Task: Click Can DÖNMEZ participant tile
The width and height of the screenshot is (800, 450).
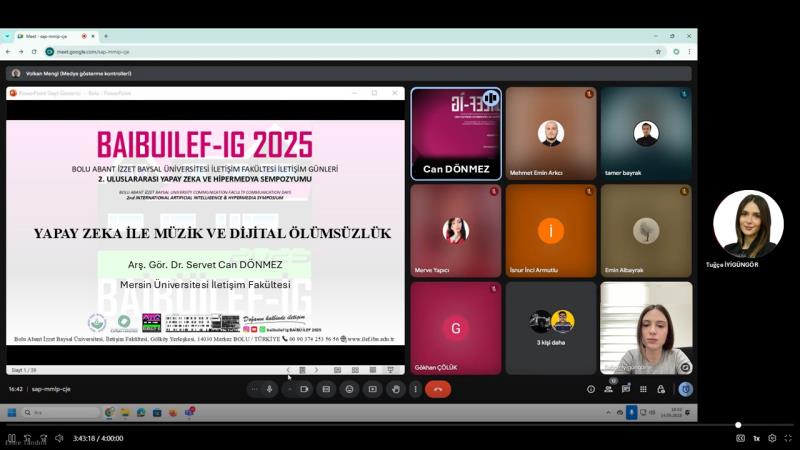Action: coord(456,134)
